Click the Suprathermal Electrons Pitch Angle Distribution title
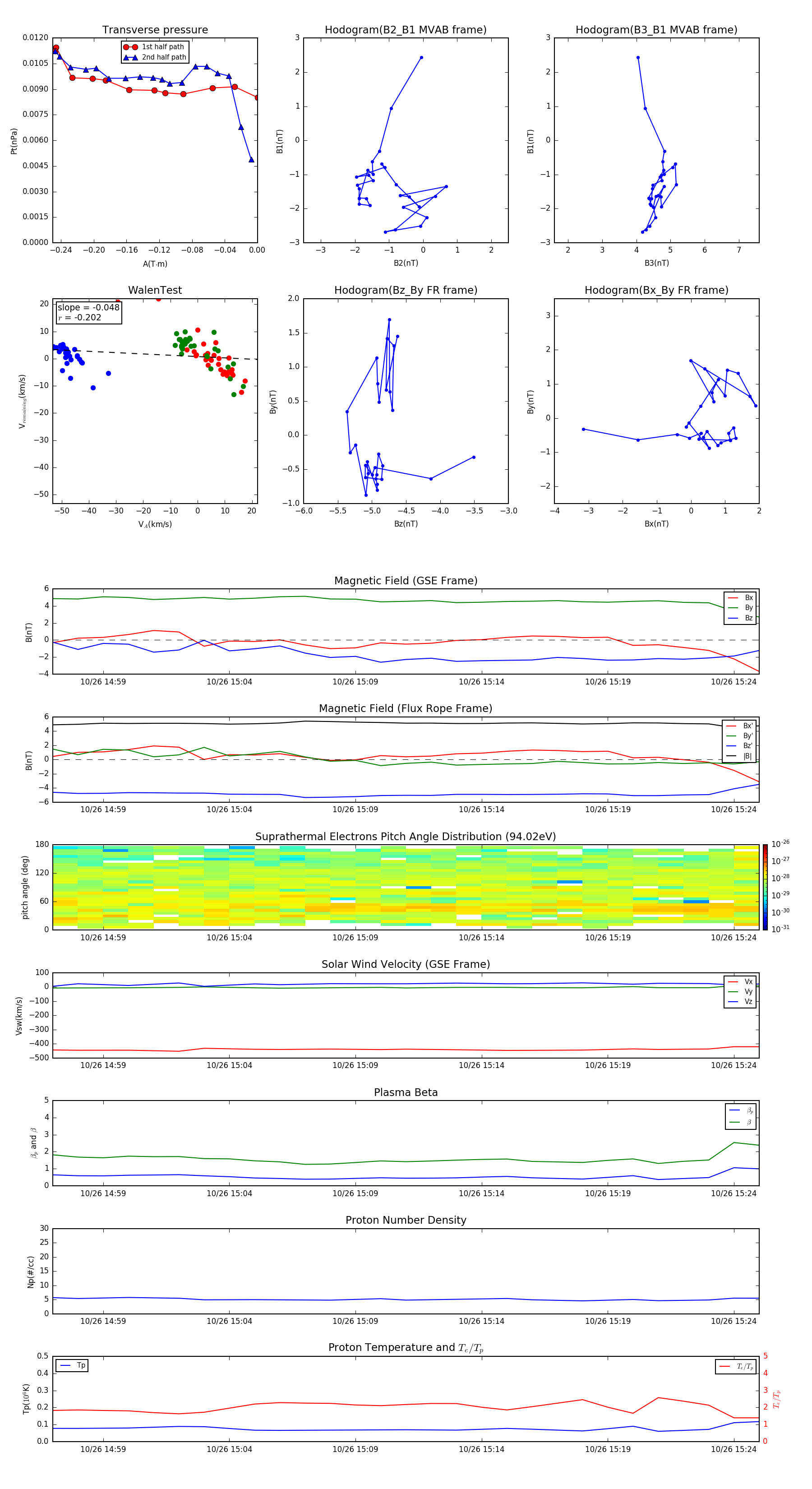Image resolution: width=812 pixels, height=1489 pixels. pyautogui.click(x=406, y=837)
